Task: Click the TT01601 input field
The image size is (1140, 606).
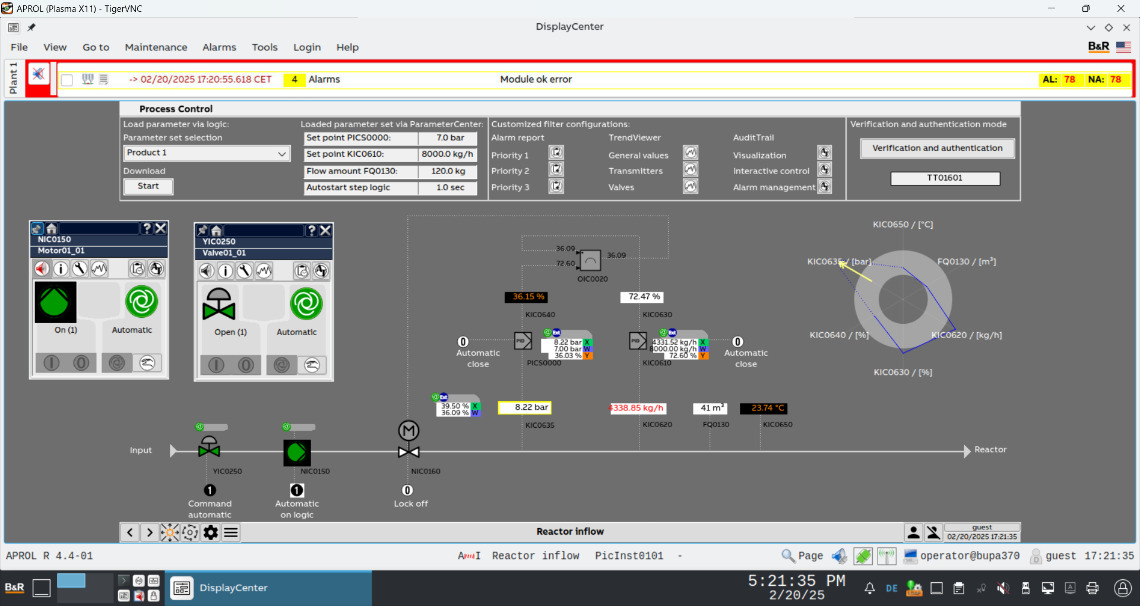Action: click(944, 179)
